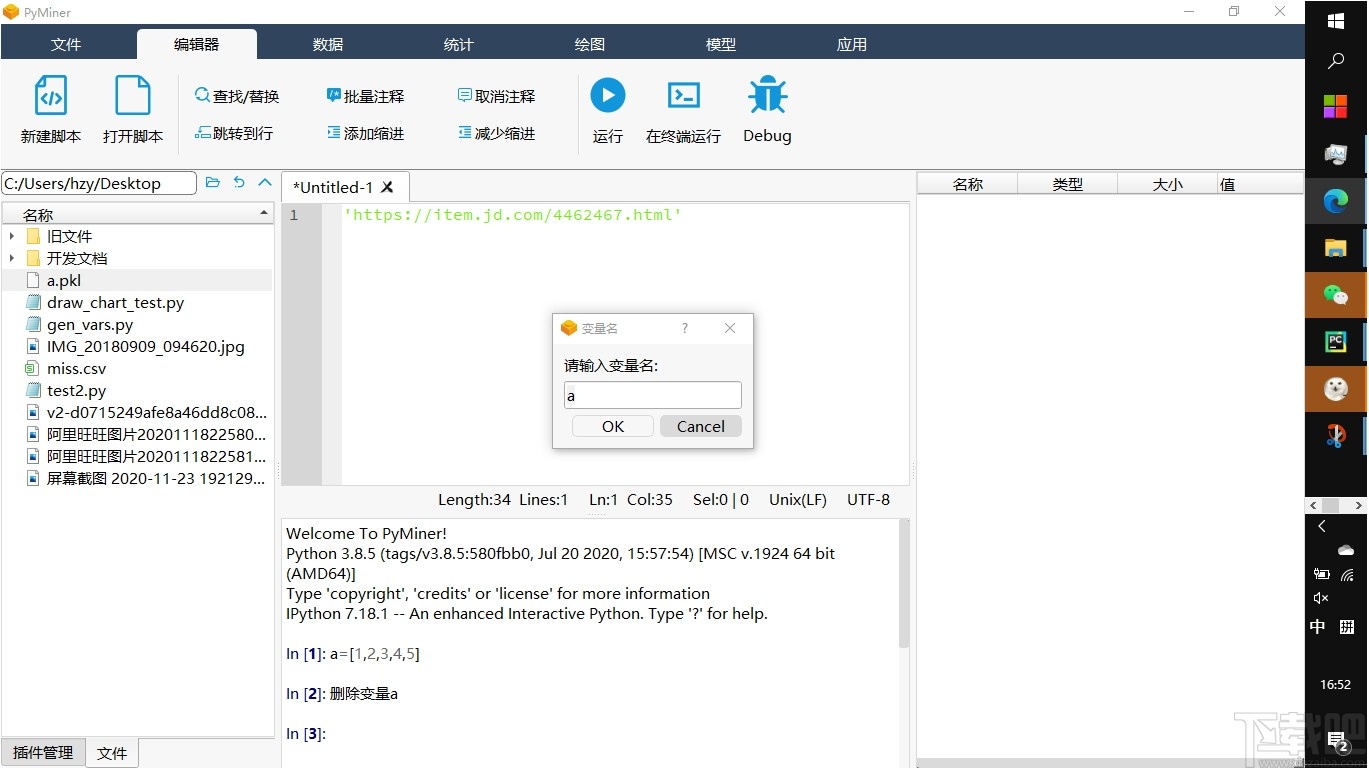
Task: Cancel the 变量名 dialog
Action: click(700, 425)
